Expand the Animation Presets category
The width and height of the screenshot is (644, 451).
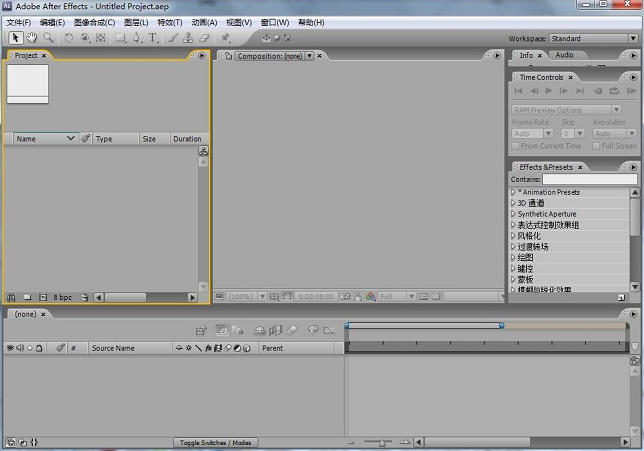[x=513, y=192]
